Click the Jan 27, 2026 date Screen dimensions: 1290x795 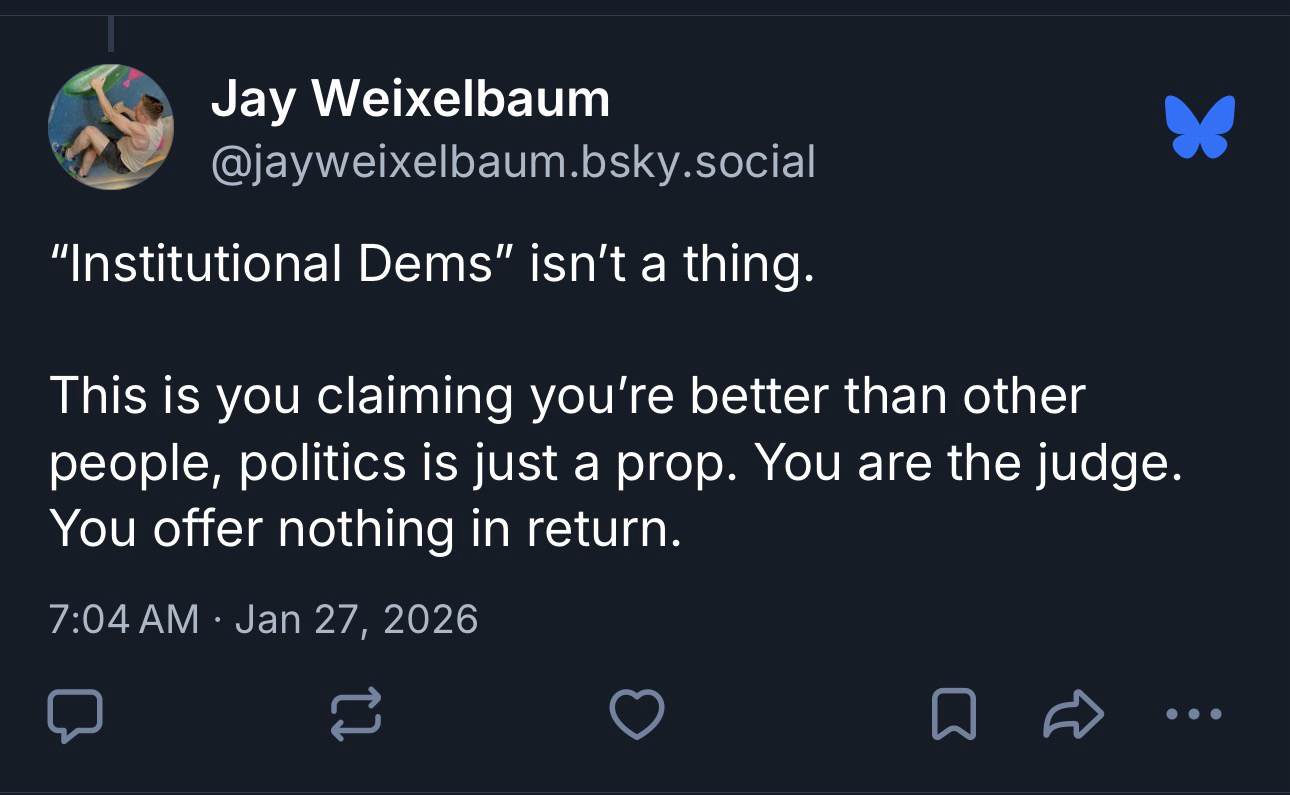[x=357, y=618]
